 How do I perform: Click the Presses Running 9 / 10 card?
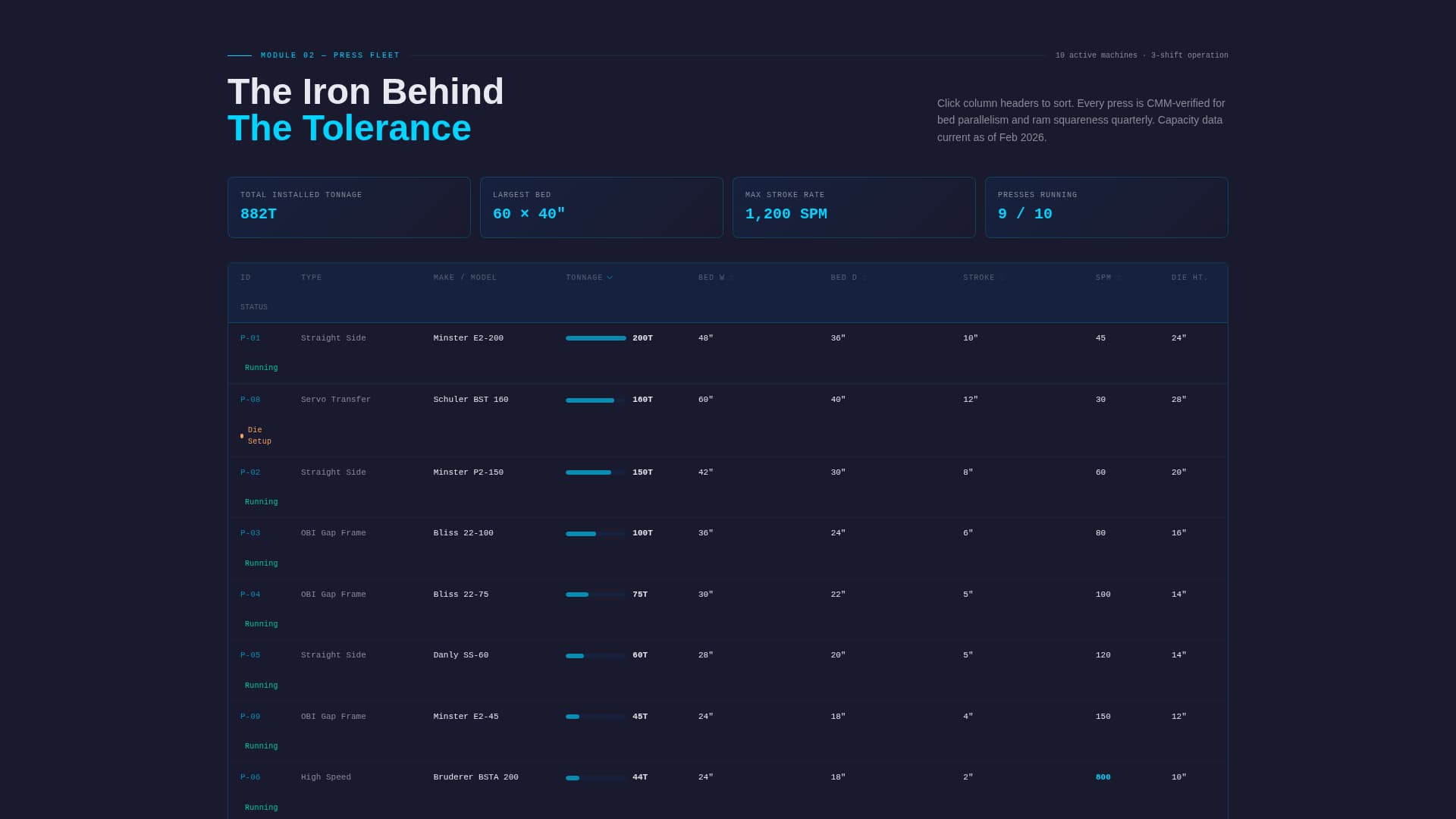[1106, 207]
